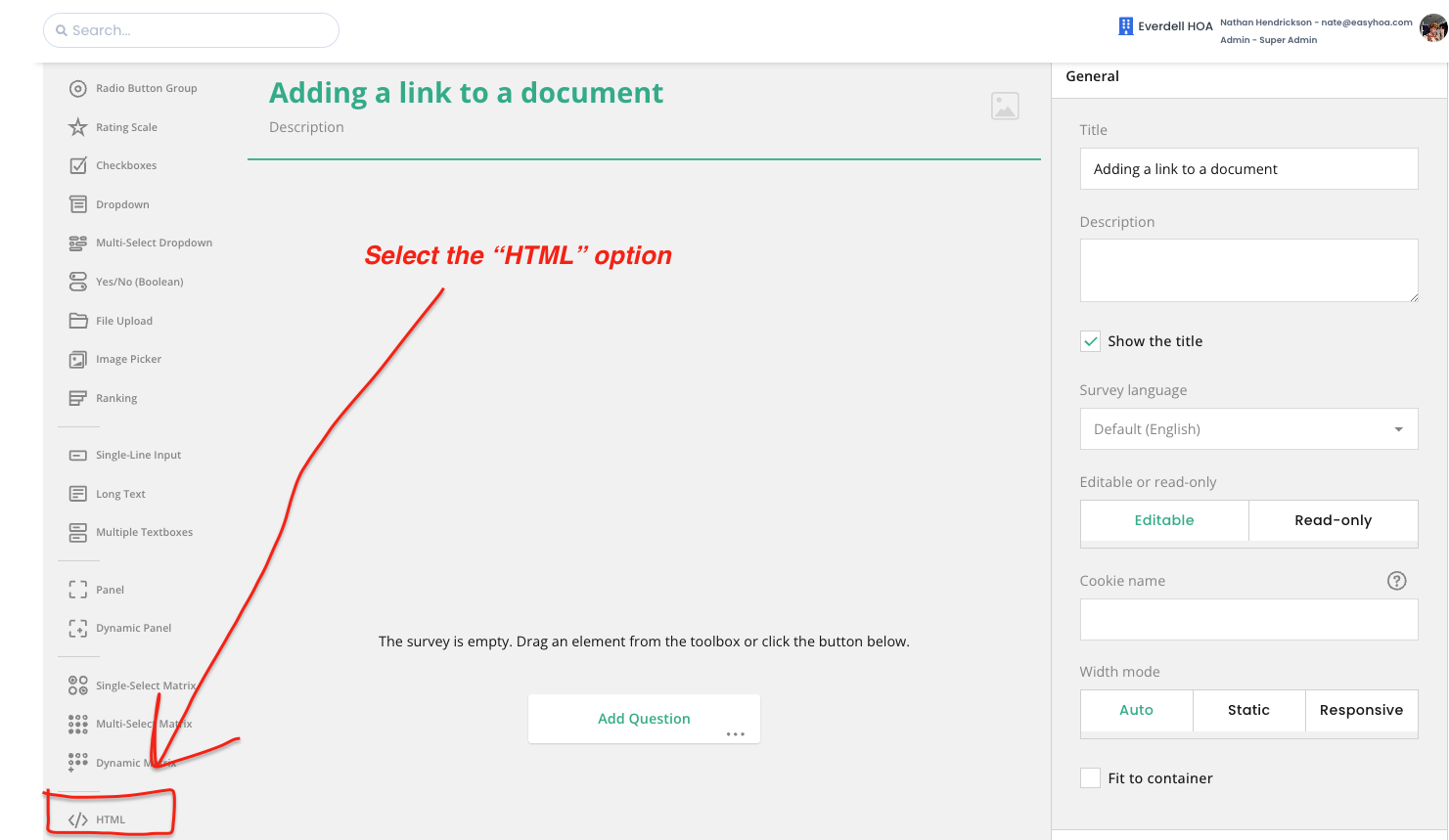Switch survey to Read-only mode
The width and height of the screenshot is (1449, 840).
pyautogui.click(x=1333, y=520)
